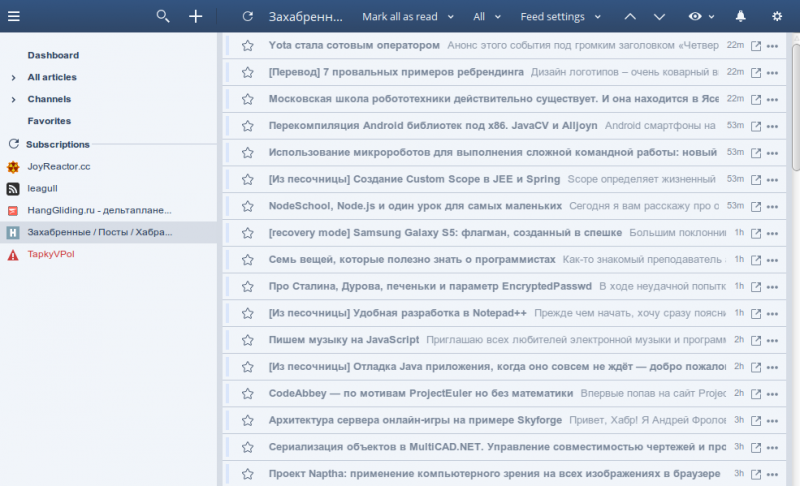Open the JoyReactor.cc subscription
Viewport: 800px width, 486px height.
[x=58, y=166]
